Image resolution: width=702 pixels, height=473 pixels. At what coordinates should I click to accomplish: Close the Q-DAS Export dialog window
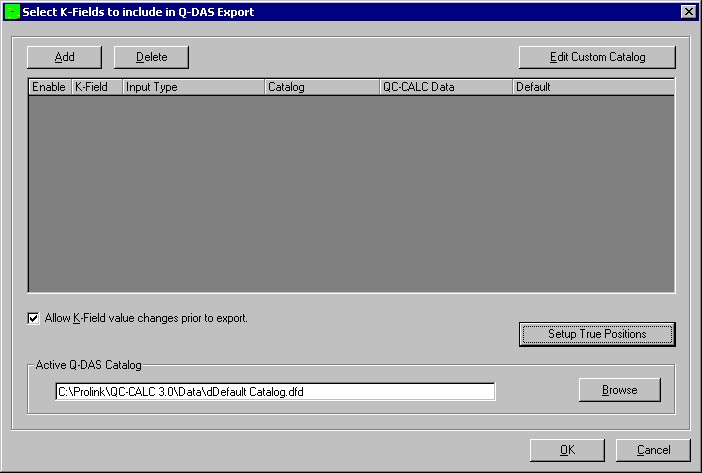click(689, 12)
